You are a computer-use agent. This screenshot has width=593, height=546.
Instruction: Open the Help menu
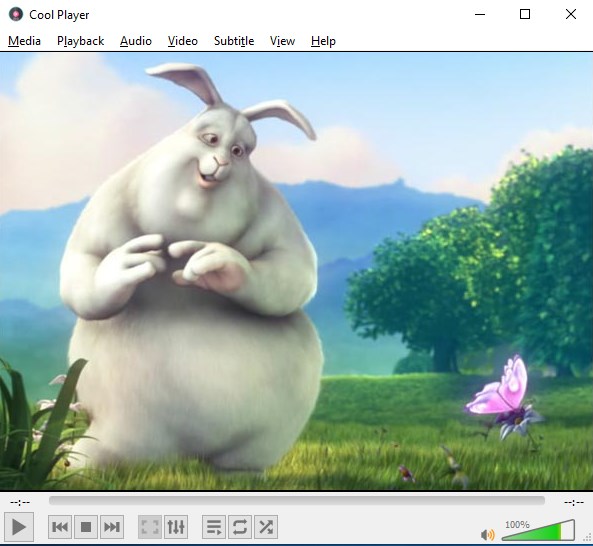[323, 41]
